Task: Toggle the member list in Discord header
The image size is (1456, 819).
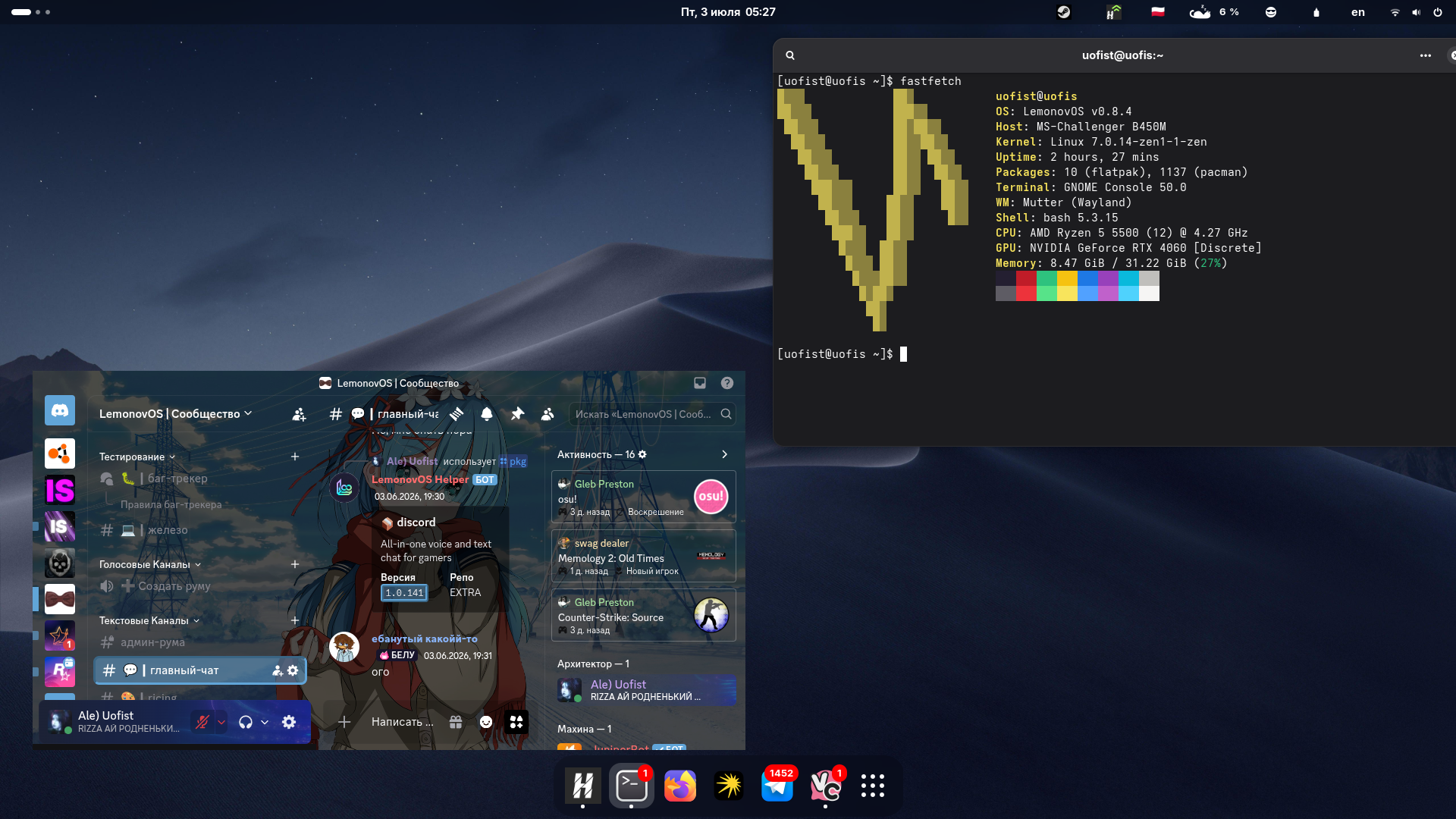Action: click(x=548, y=414)
